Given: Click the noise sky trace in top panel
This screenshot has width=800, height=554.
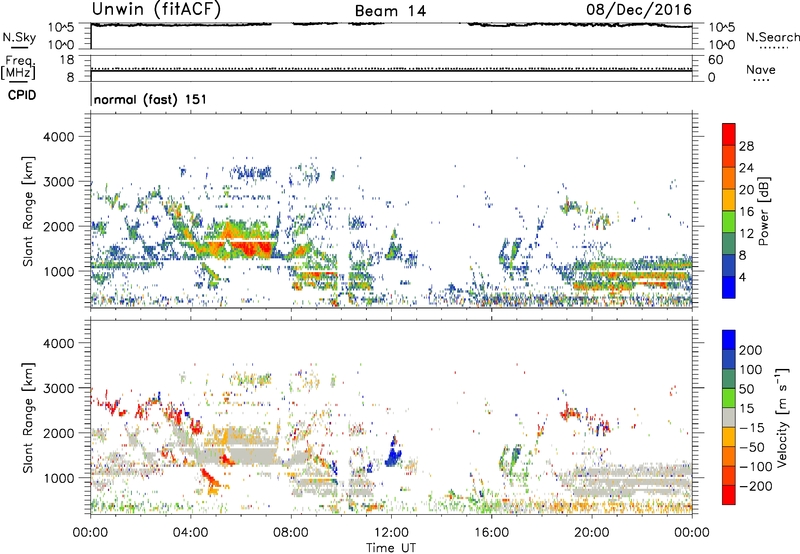Looking at the screenshot, I should (x=391, y=24).
